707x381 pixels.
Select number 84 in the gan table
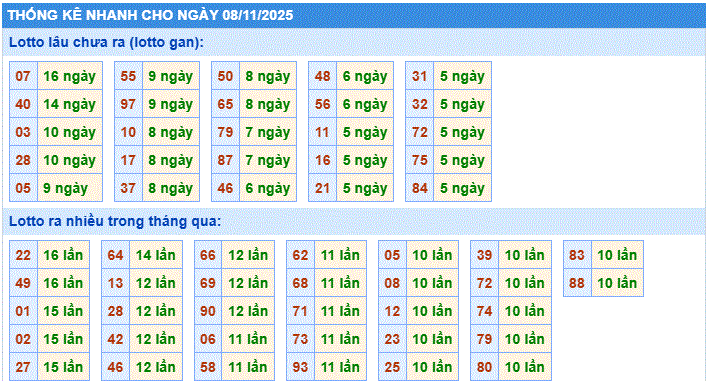tap(419, 188)
